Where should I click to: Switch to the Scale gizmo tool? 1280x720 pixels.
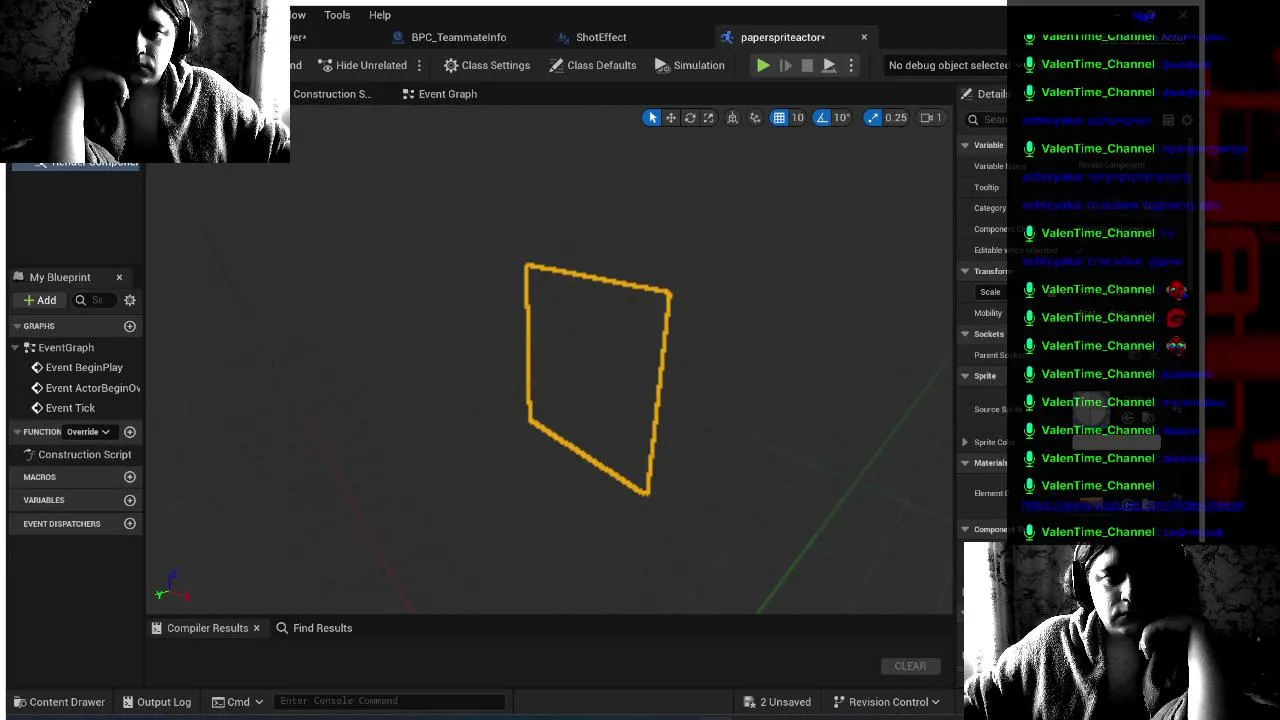pyautogui.click(x=709, y=118)
